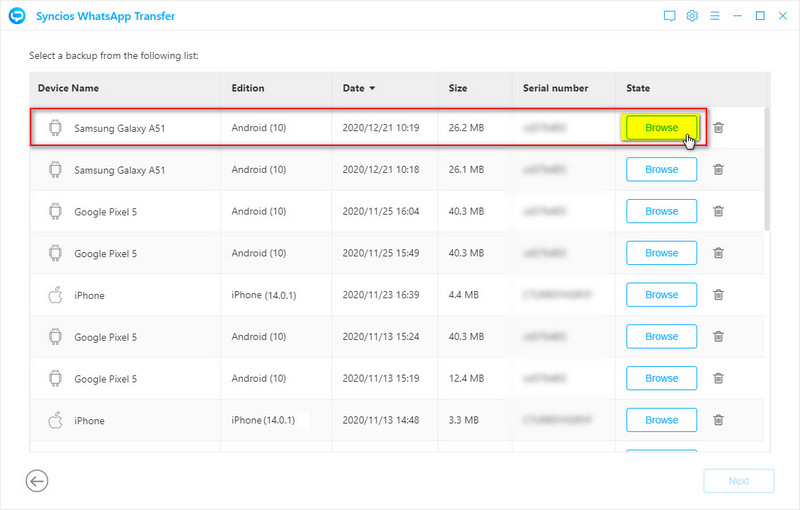Delete the iPhone 2020/11/13 14:48 backup

tap(718, 420)
